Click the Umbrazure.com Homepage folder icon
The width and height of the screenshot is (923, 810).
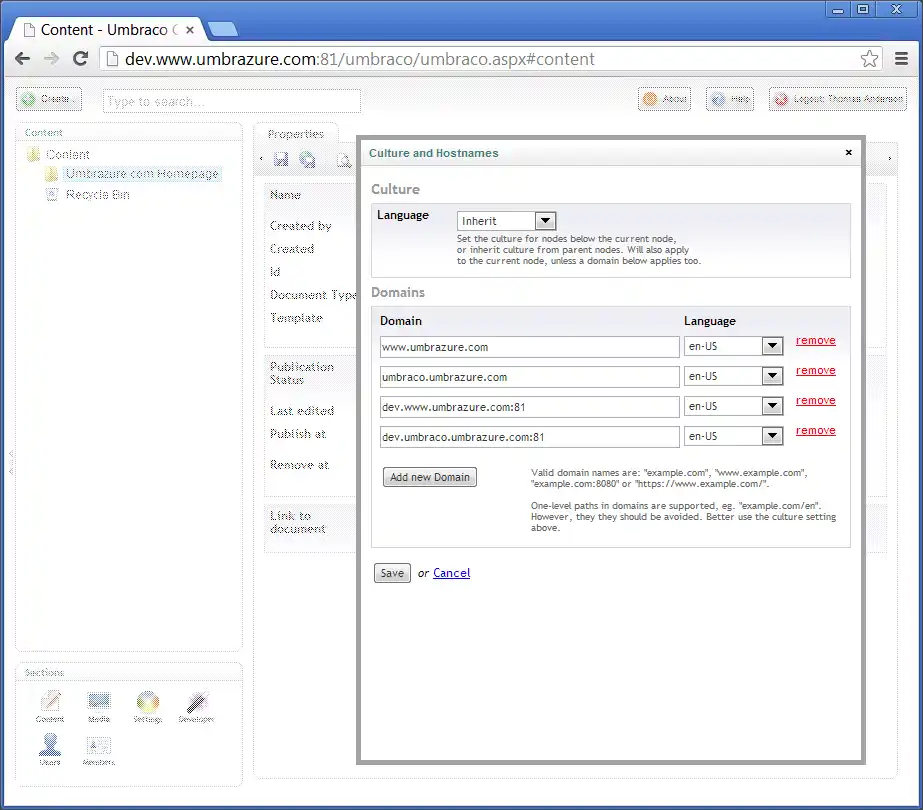tap(52, 174)
